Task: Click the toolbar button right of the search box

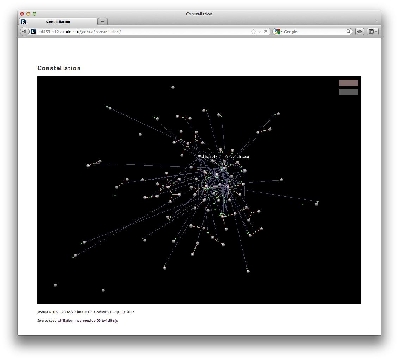Action: (360, 31)
